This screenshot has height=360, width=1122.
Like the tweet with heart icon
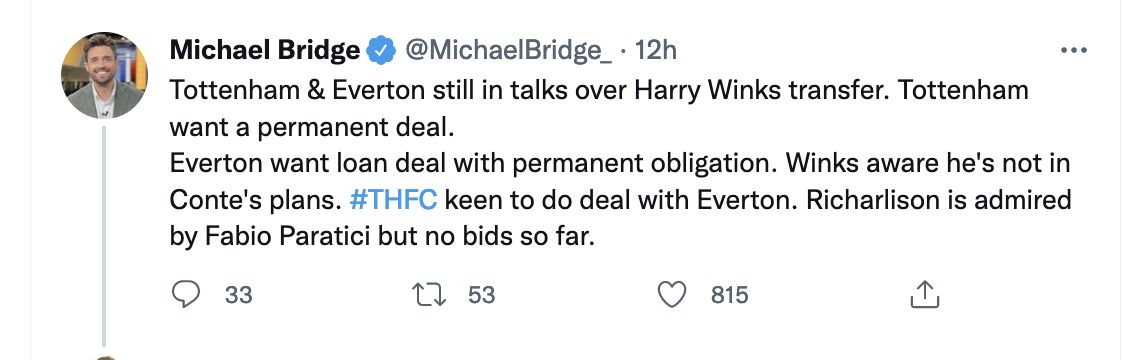pyautogui.click(x=671, y=294)
